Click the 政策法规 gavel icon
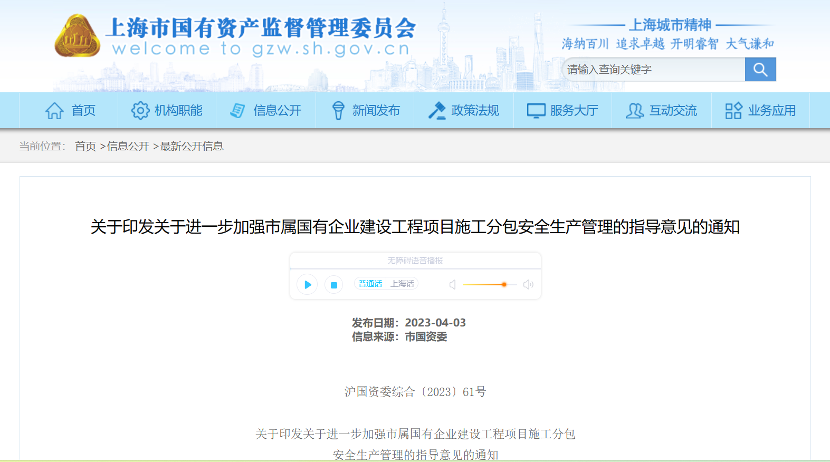The width and height of the screenshot is (830, 462). [x=437, y=110]
